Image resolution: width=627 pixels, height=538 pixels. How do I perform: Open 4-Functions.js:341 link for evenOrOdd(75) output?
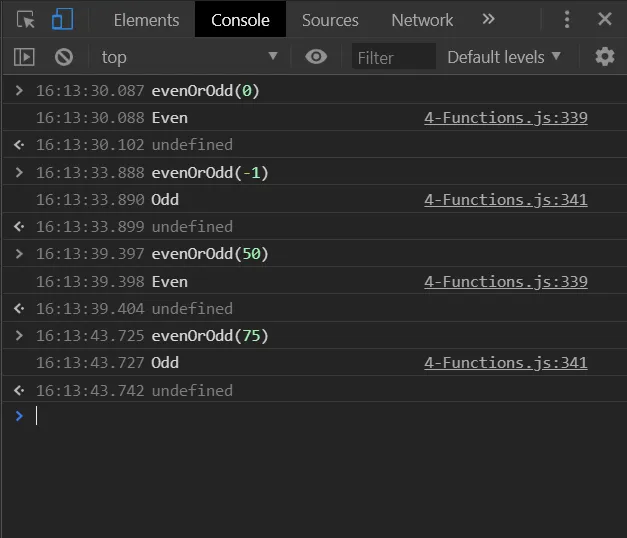[x=506, y=363]
